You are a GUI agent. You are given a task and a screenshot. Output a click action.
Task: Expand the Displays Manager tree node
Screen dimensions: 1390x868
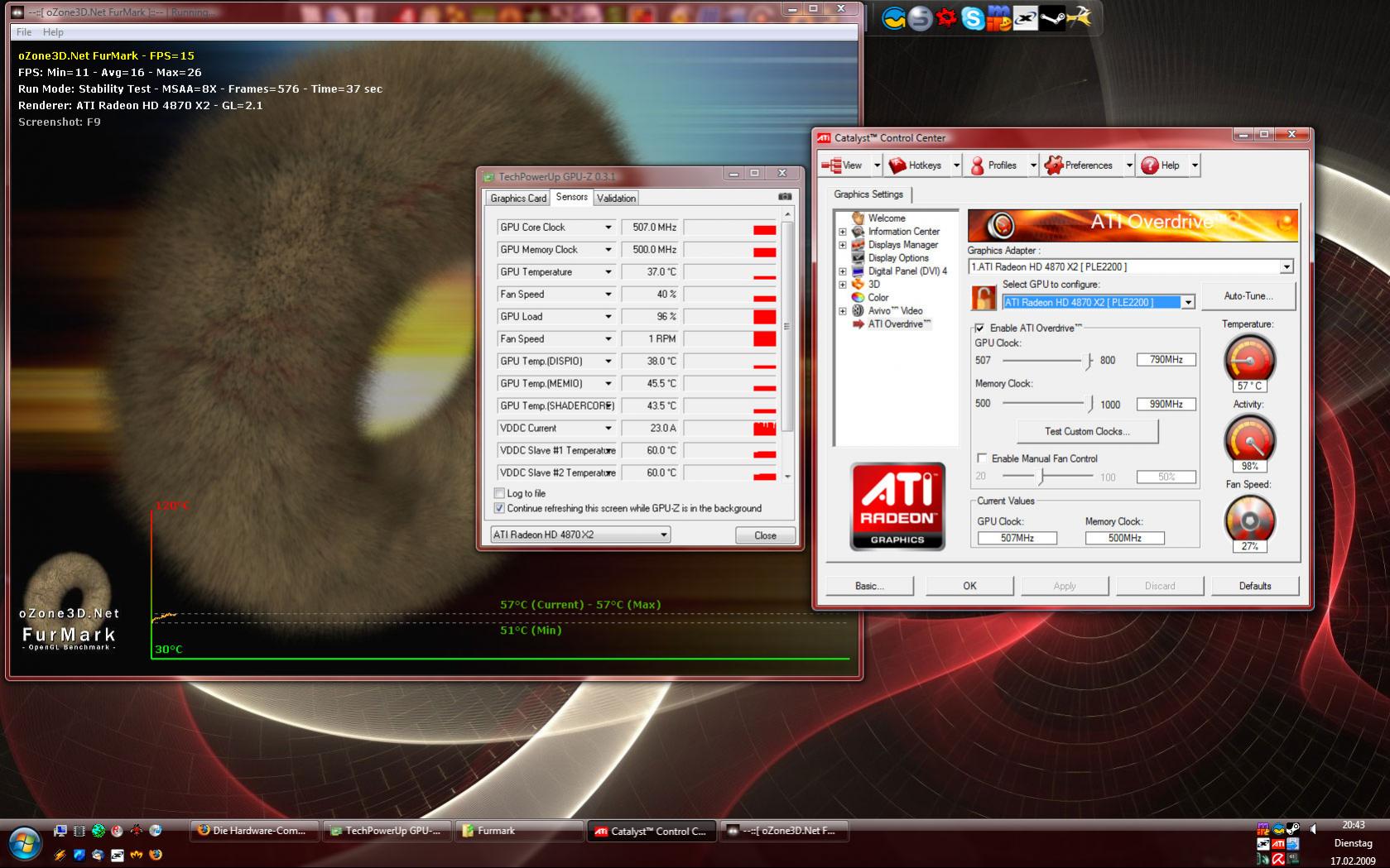pos(843,245)
